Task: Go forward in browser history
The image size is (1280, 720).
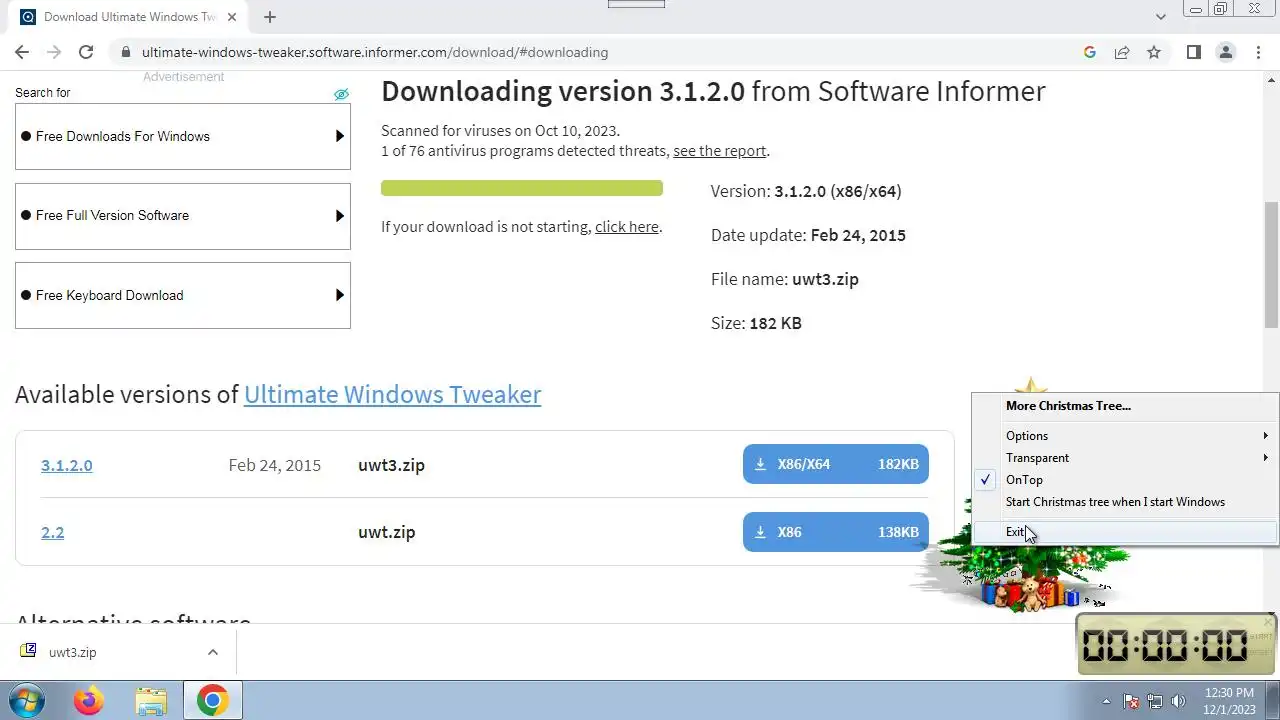Action: [x=54, y=52]
